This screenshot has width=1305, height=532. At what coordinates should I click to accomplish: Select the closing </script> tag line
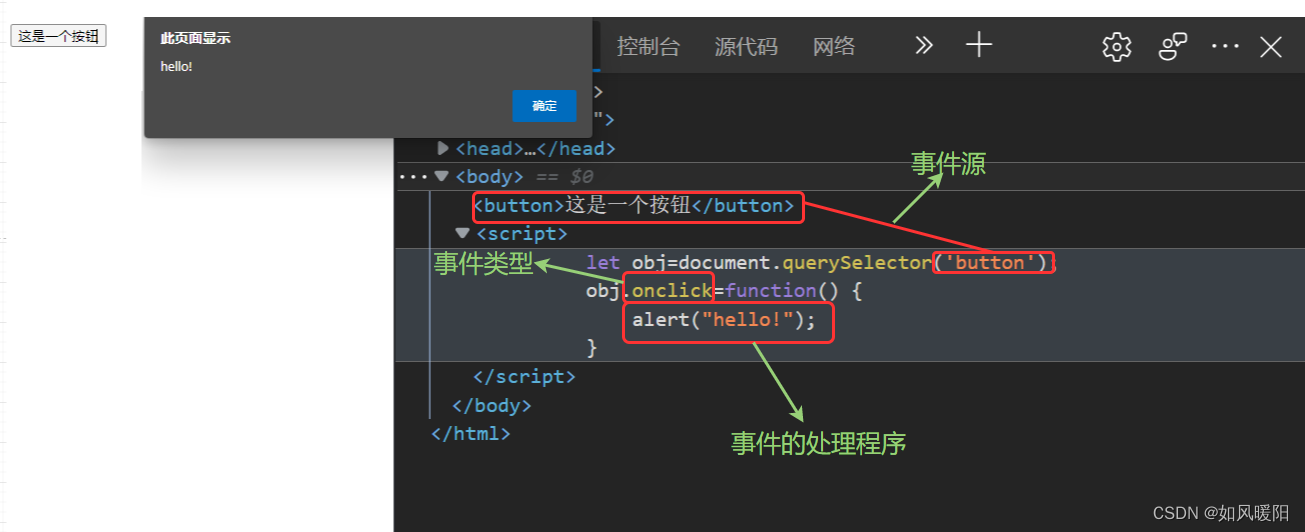click(x=524, y=377)
